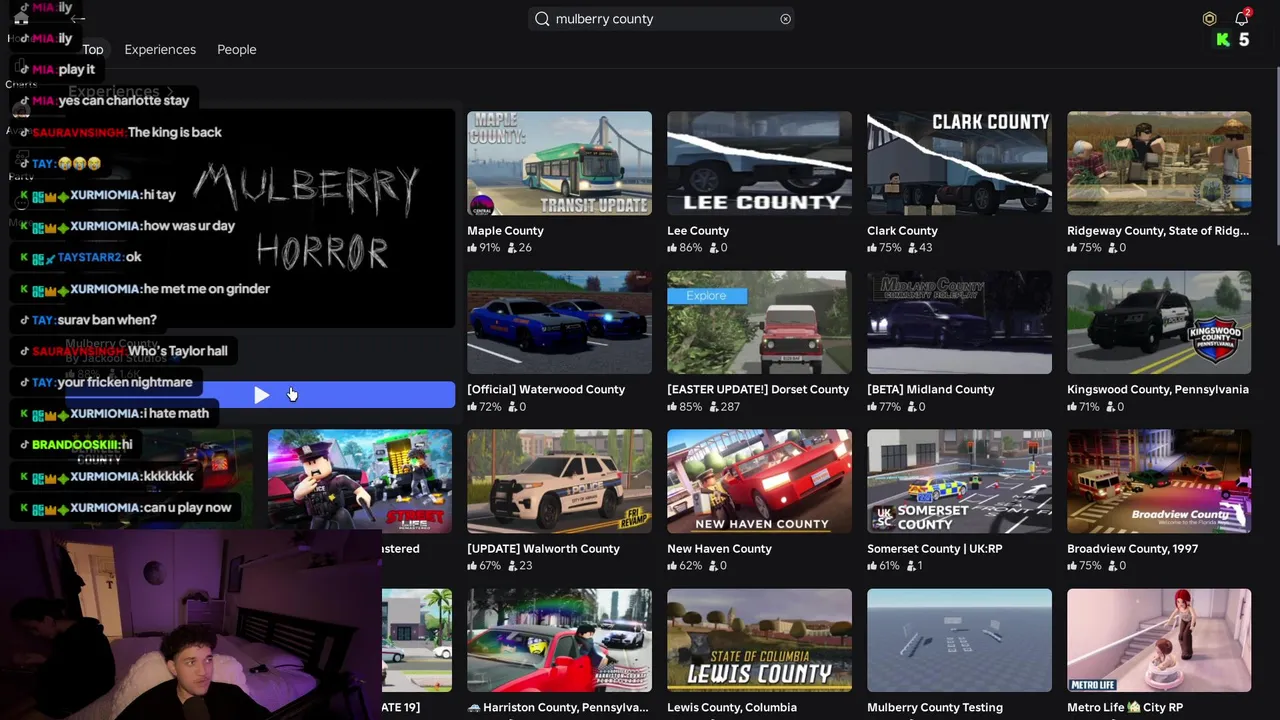This screenshot has width=1280, height=720.
Task: Switch to the Top tab
Action: 93,49
